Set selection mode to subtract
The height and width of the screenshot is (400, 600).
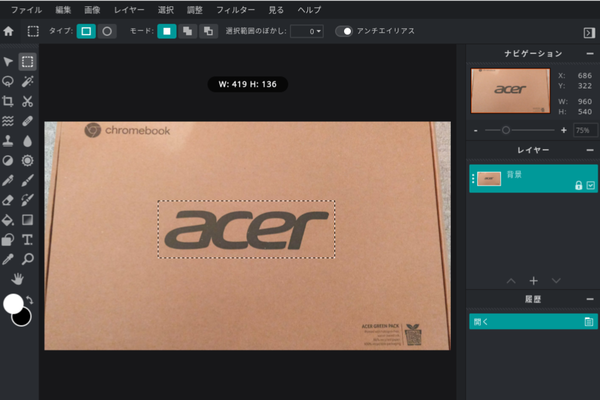208,31
